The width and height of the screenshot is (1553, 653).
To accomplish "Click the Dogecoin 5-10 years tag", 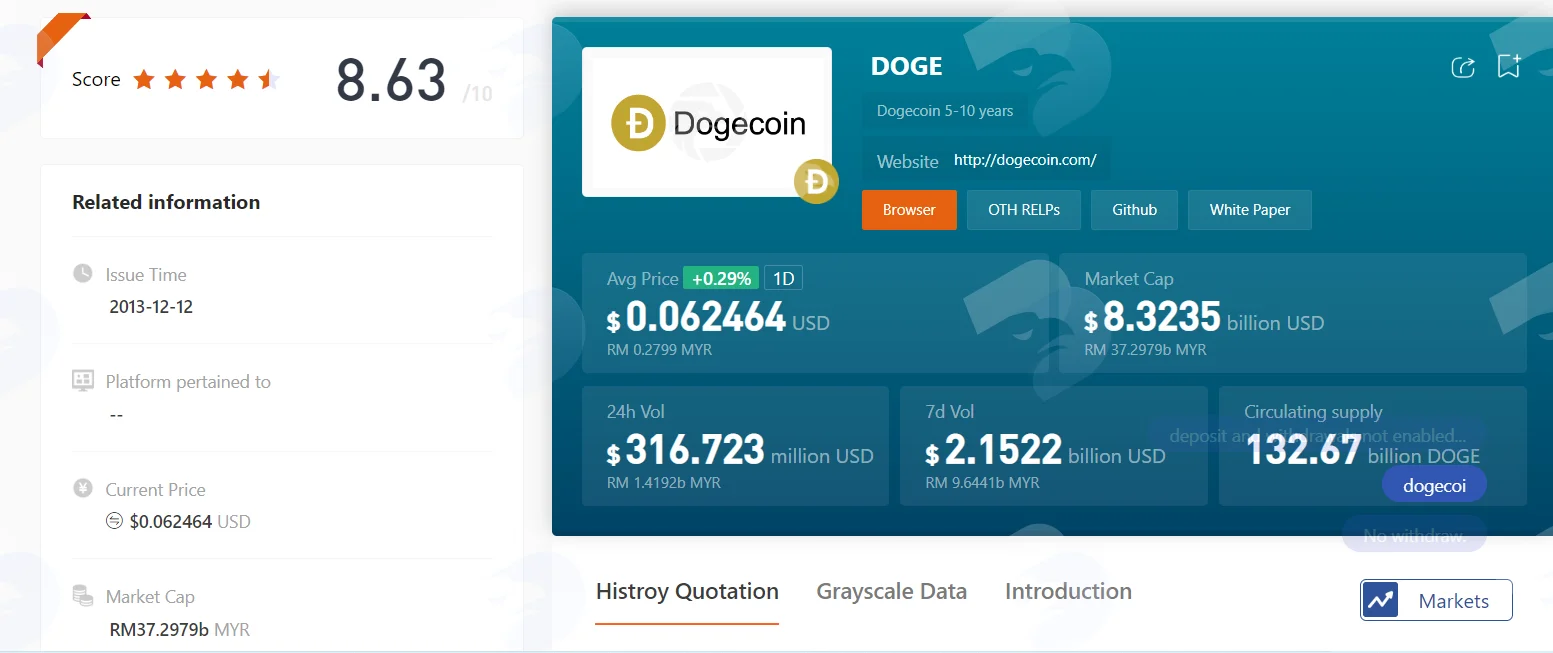I will (x=945, y=111).
